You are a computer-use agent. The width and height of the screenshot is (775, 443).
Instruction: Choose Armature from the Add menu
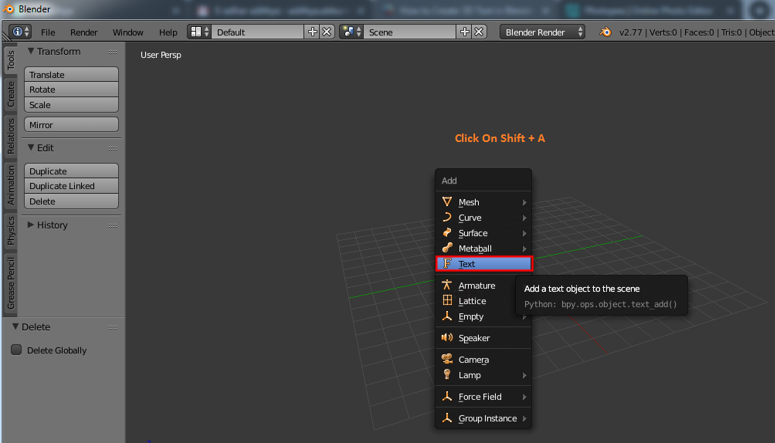click(475, 285)
